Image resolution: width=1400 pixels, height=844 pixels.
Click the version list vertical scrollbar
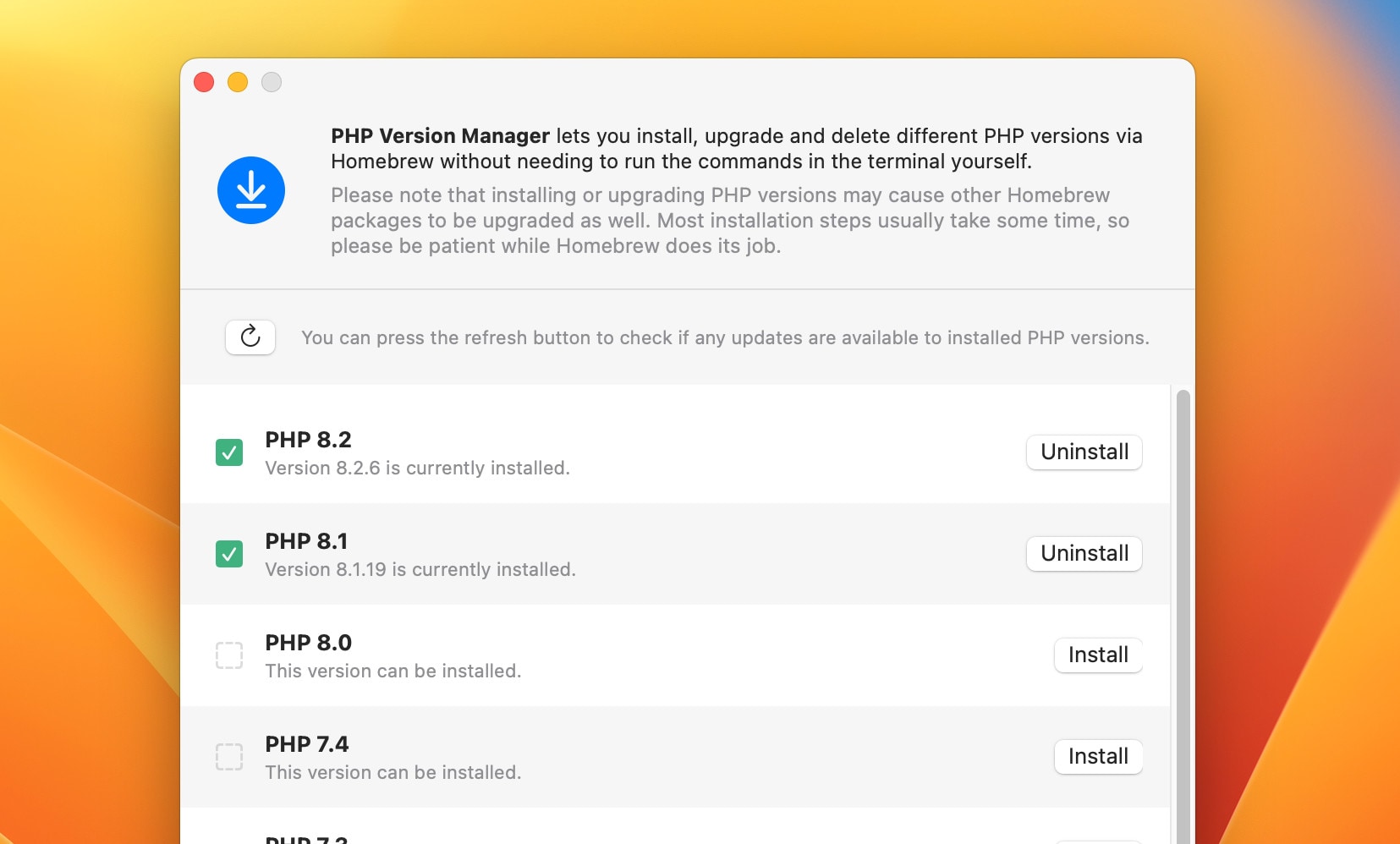pos(1183,617)
